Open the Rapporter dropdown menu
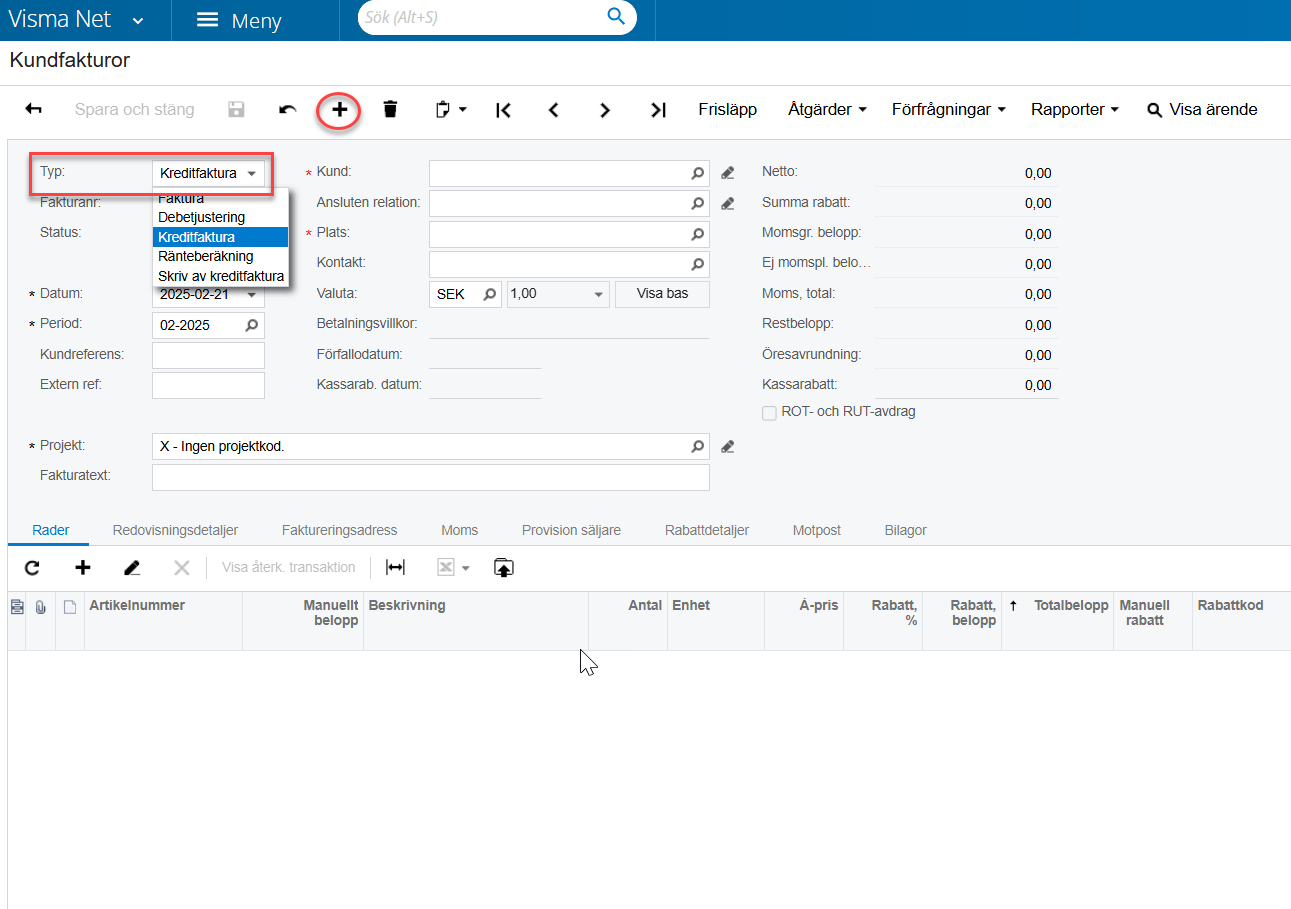Image resolution: width=1291 pixels, height=909 pixels. [x=1075, y=110]
